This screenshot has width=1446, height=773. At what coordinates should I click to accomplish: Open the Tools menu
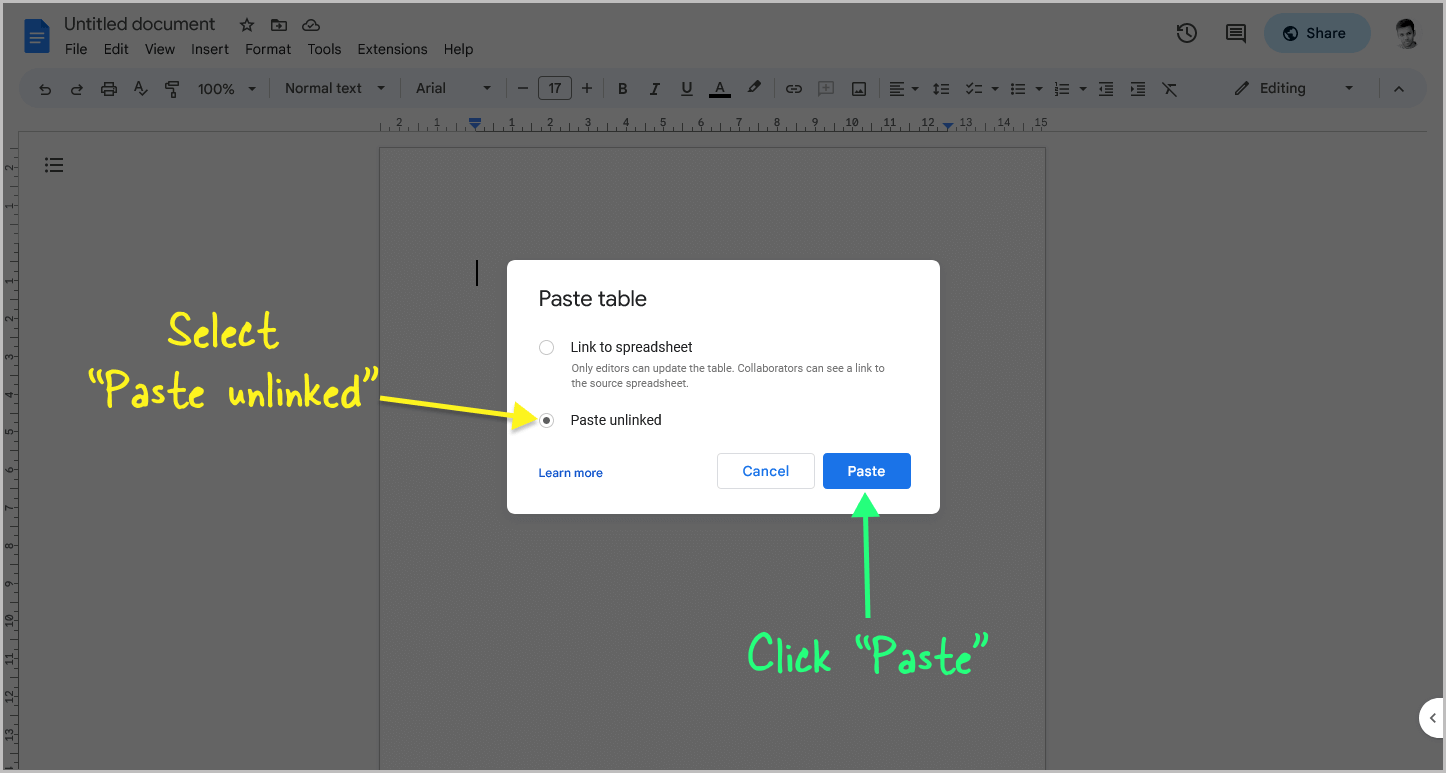(x=324, y=49)
